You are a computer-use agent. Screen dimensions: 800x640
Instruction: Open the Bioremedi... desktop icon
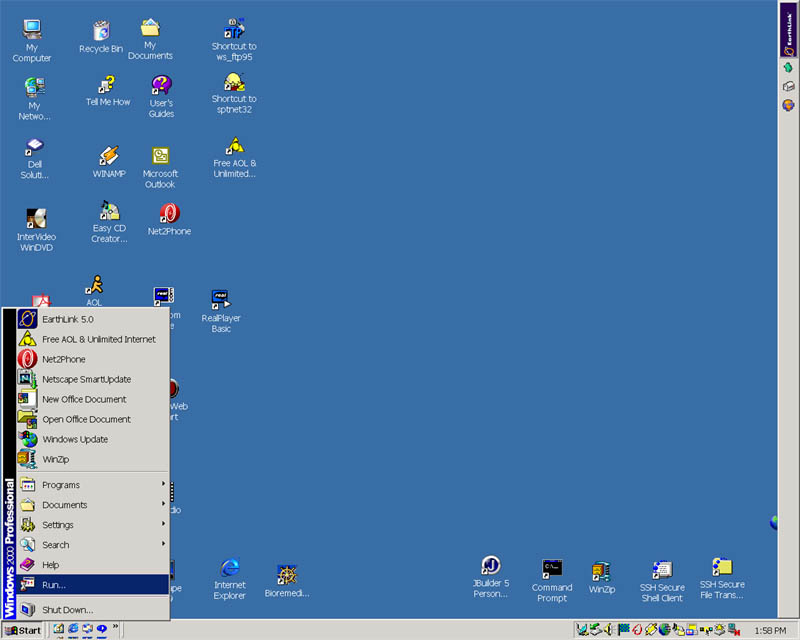287,581
